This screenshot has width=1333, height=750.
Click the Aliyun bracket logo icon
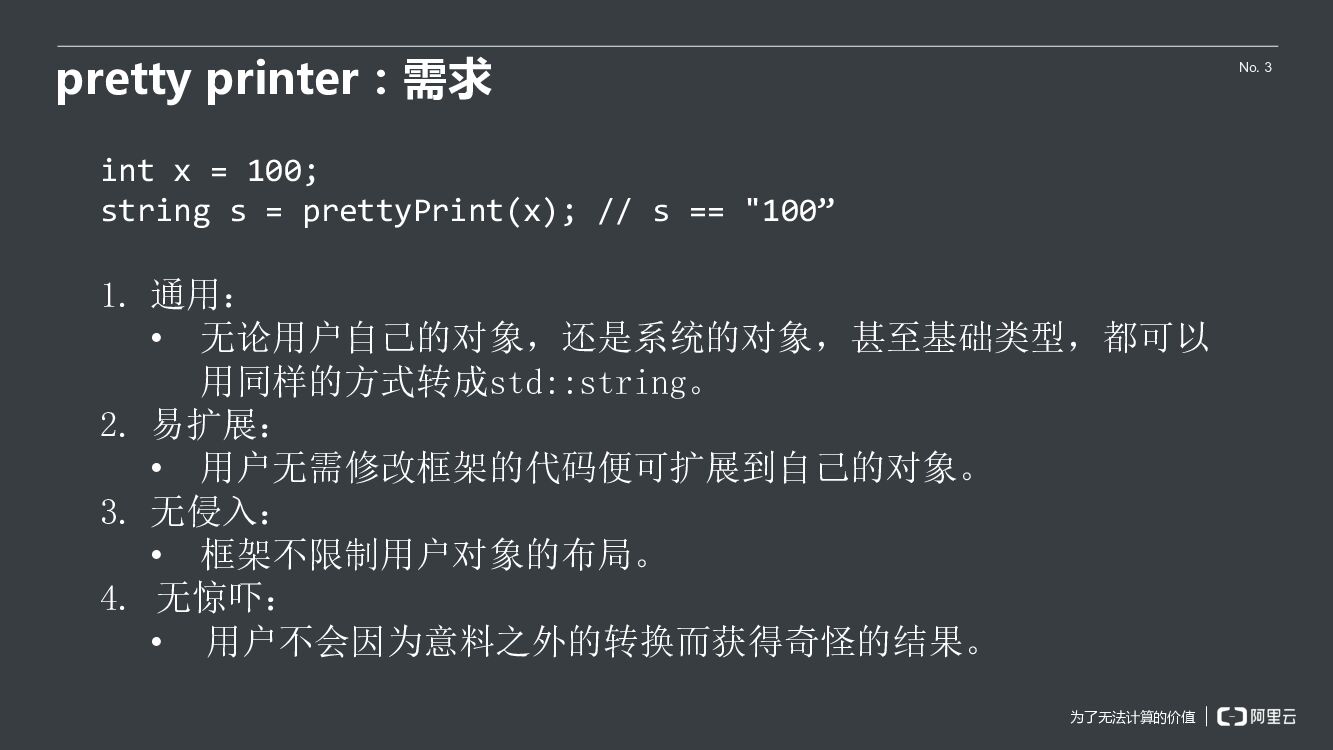tap(1231, 716)
